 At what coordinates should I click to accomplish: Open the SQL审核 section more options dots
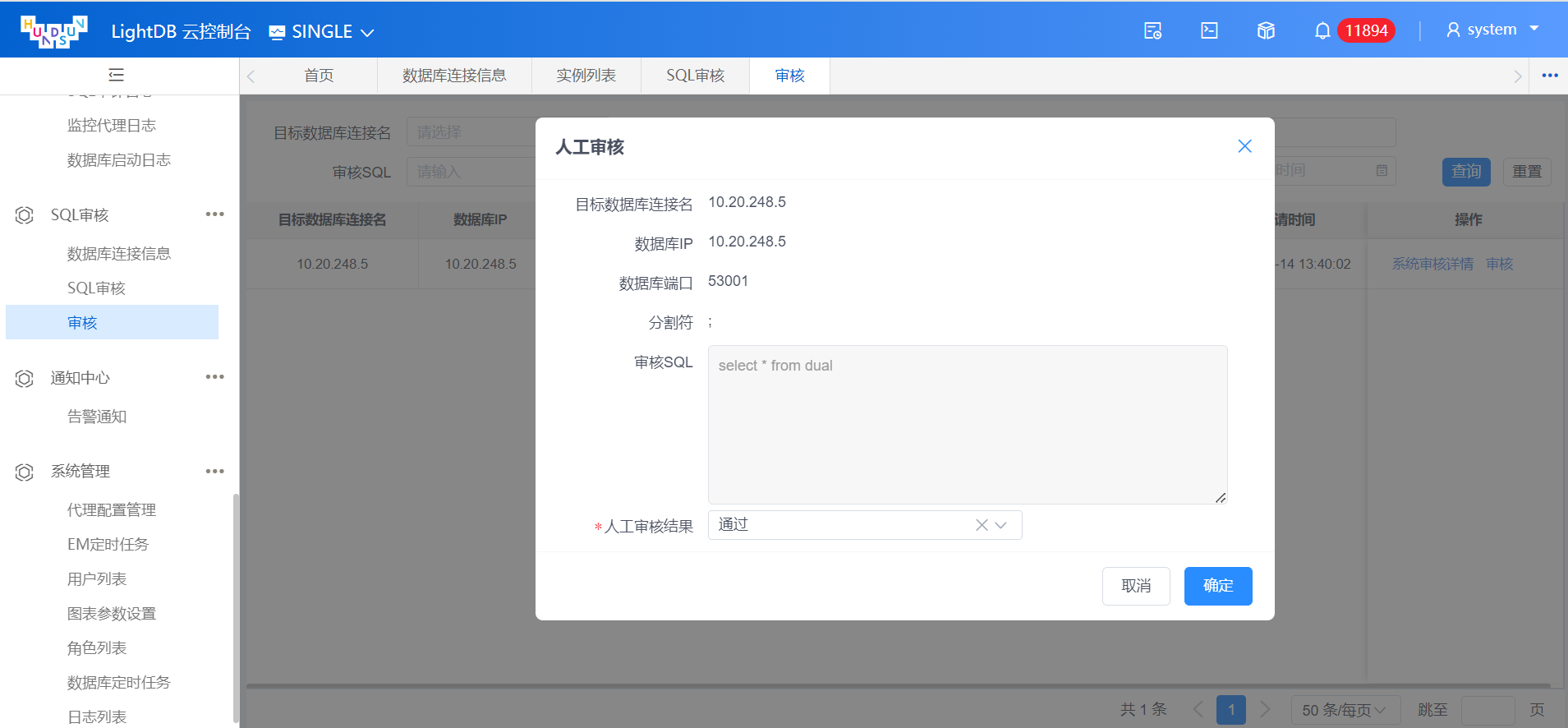coord(215,214)
